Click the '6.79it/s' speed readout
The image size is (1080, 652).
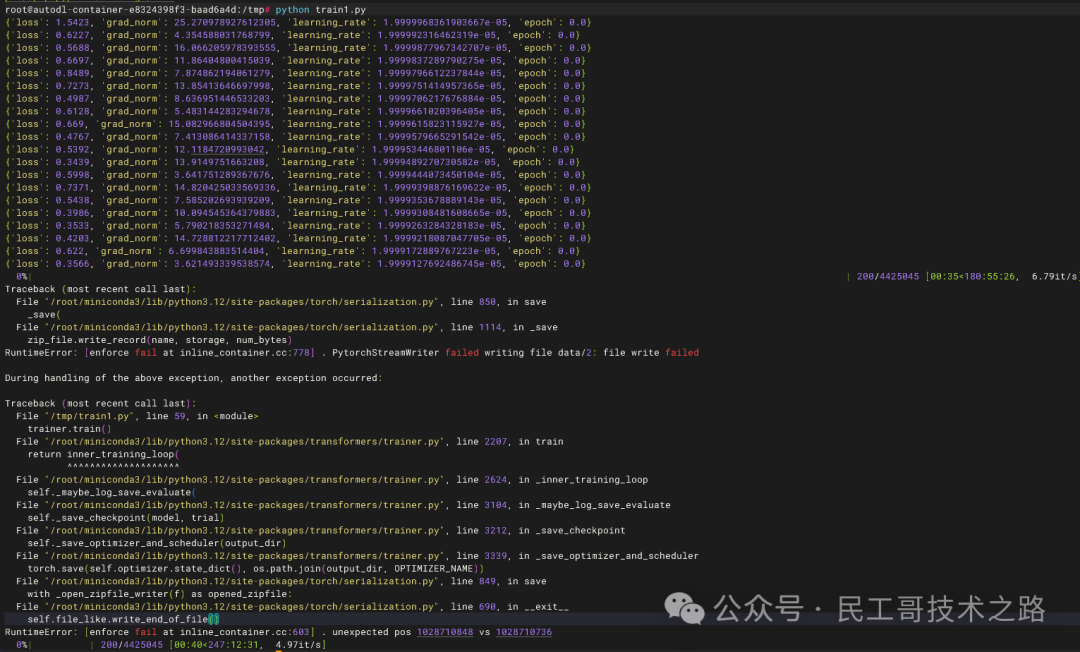pyautogui.click(x=1055, y=276)
